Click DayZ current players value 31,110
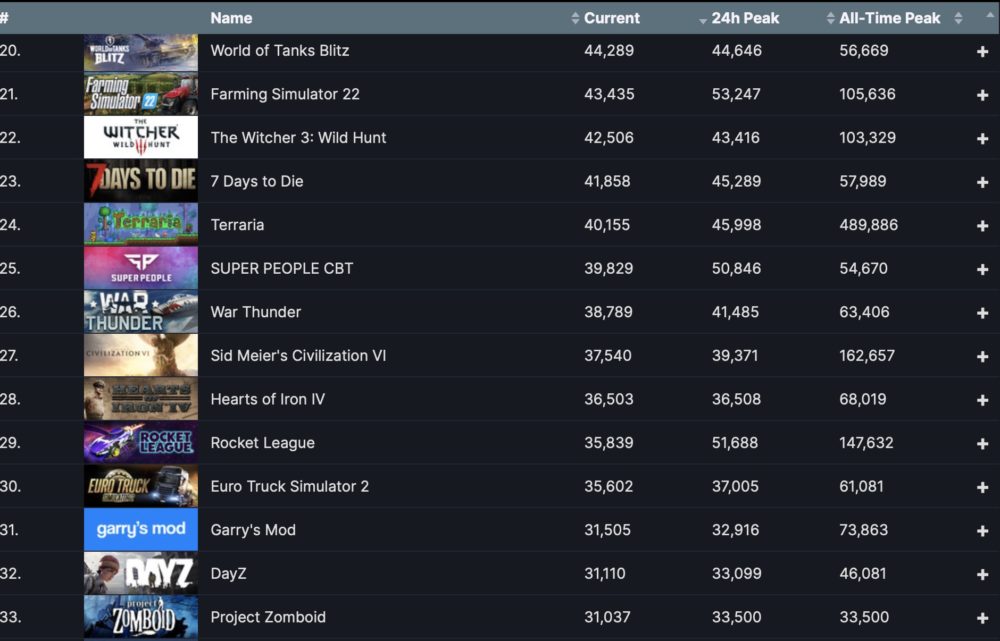 (605, 573)
